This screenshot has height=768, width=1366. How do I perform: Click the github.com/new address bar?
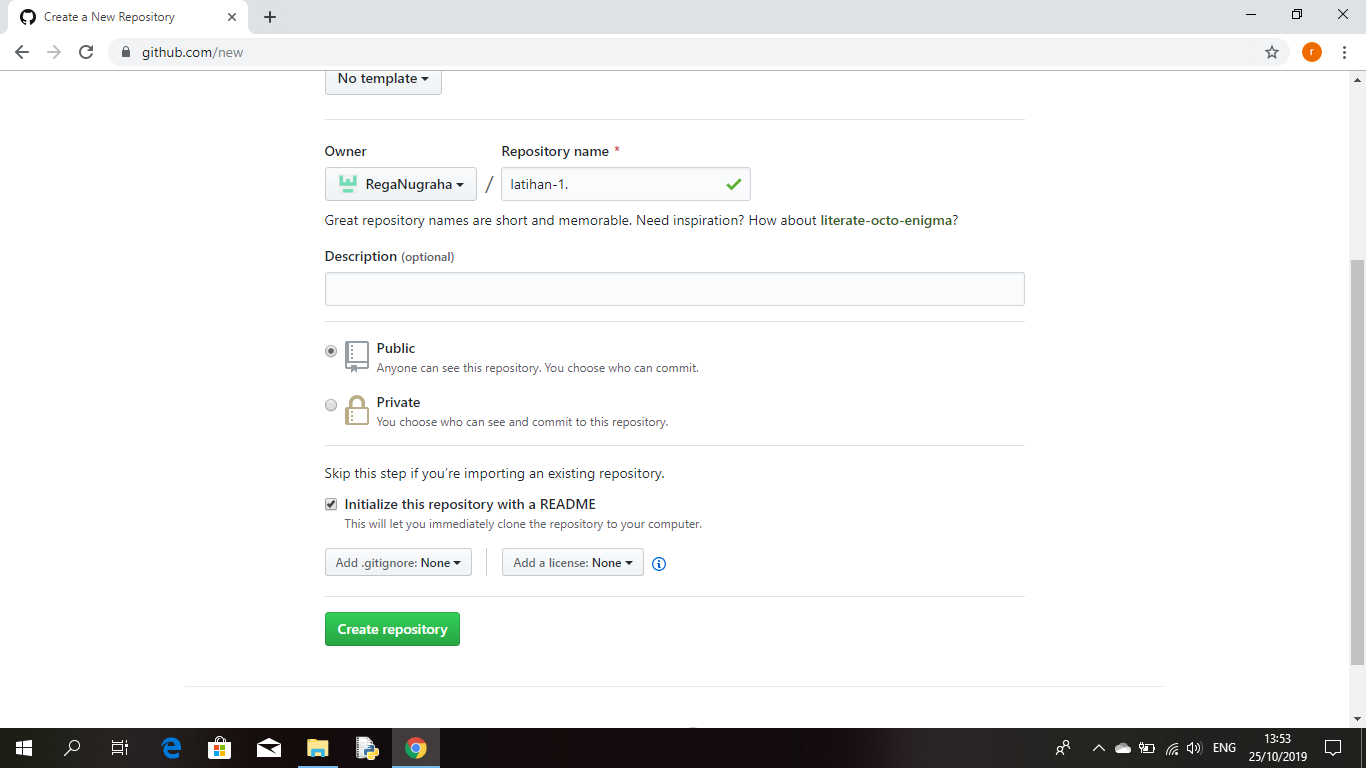point(700,52)
